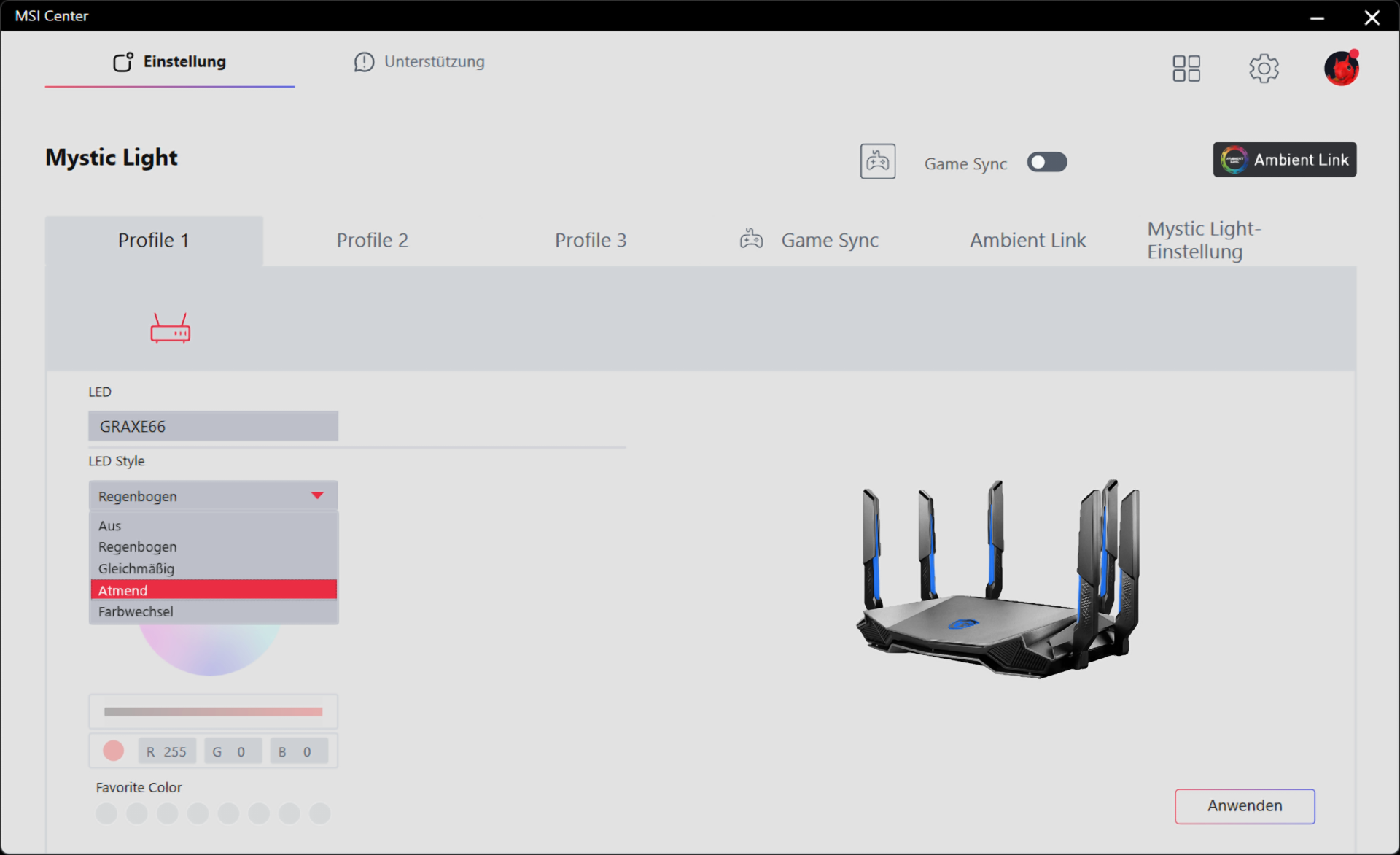Choose Regenbogen in LED Style list
This screenshot has width=1400, height=855.
click(x=214, y=547)
